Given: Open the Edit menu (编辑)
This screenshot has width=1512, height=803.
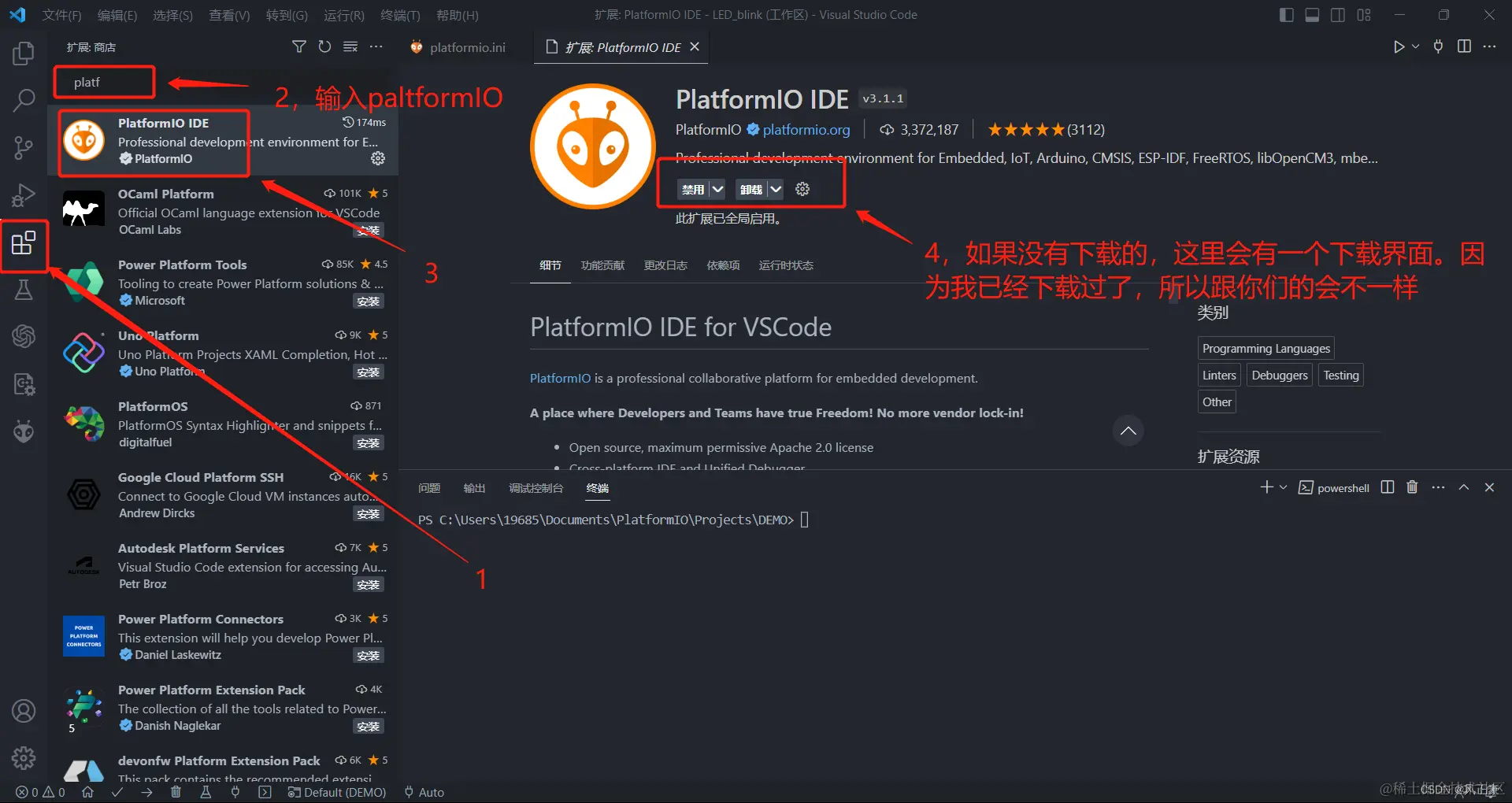Looking at the screenshot, I should pyautogui.click(x=117, y=15).
